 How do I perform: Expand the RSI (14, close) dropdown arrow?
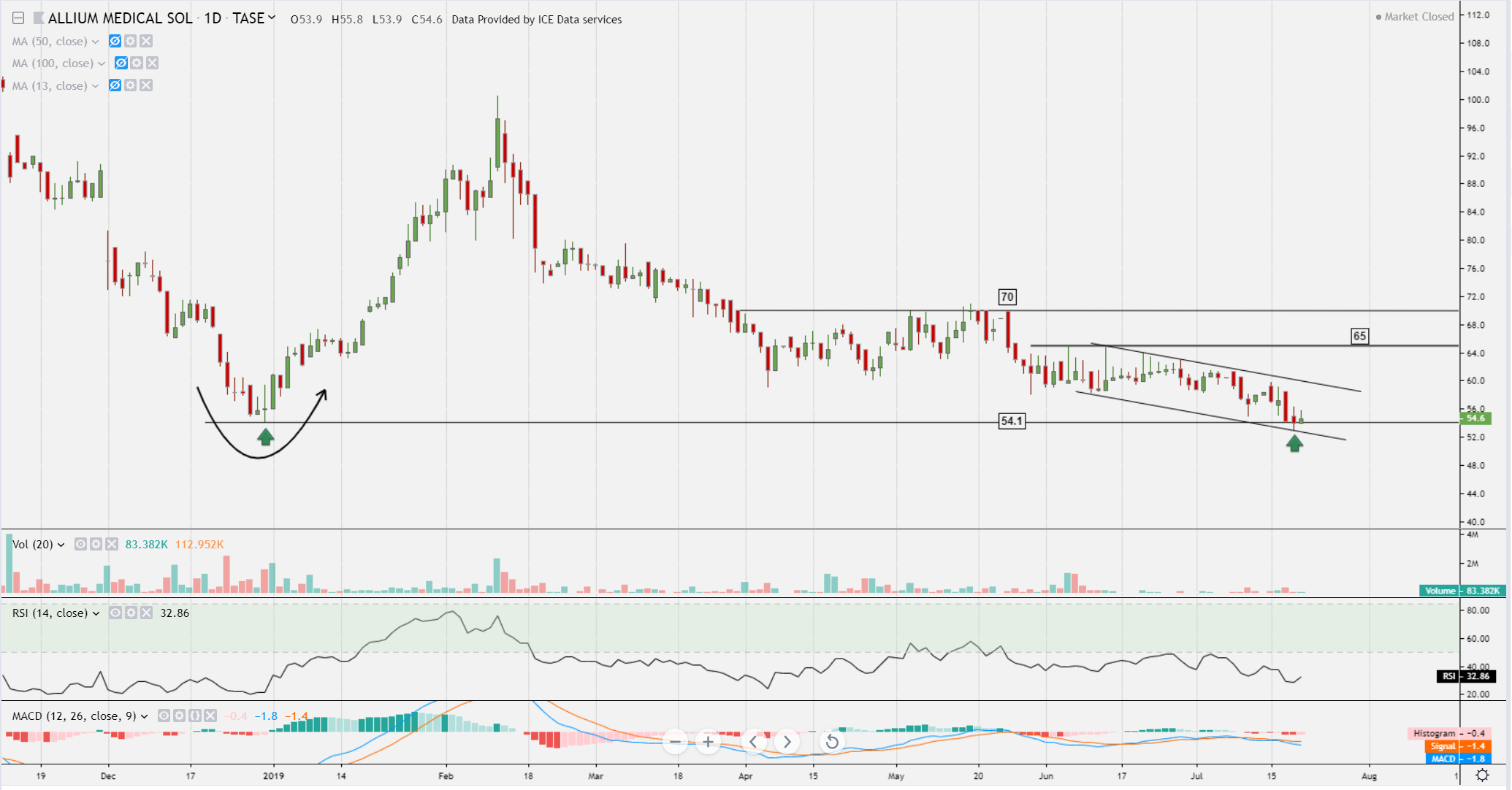pyautogui.click(x=96, y=613)
